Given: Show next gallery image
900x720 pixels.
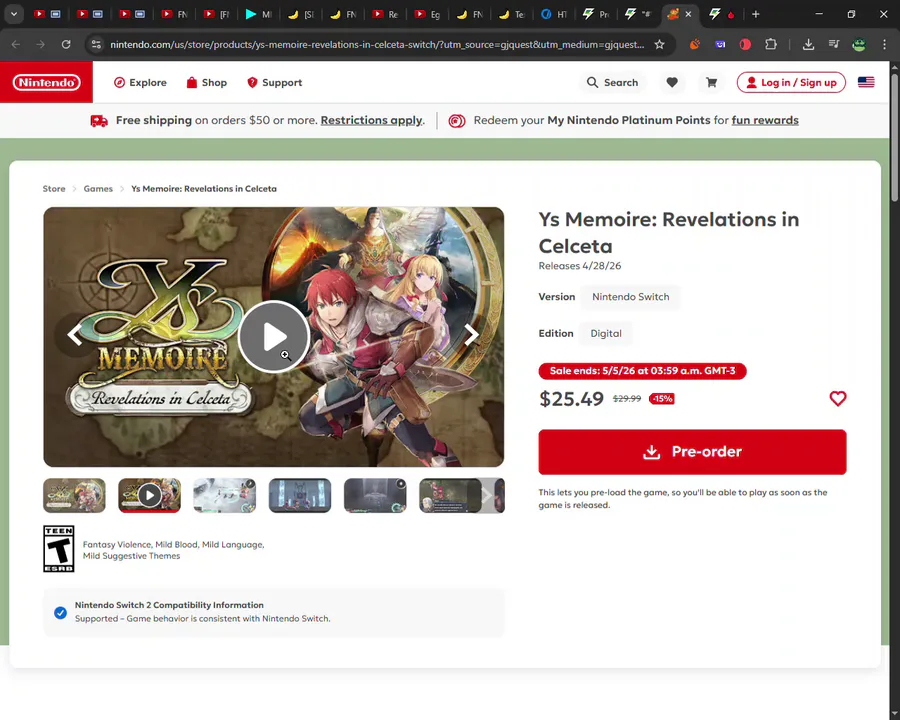Looking at the screenshot, I should tap(471, 335).
